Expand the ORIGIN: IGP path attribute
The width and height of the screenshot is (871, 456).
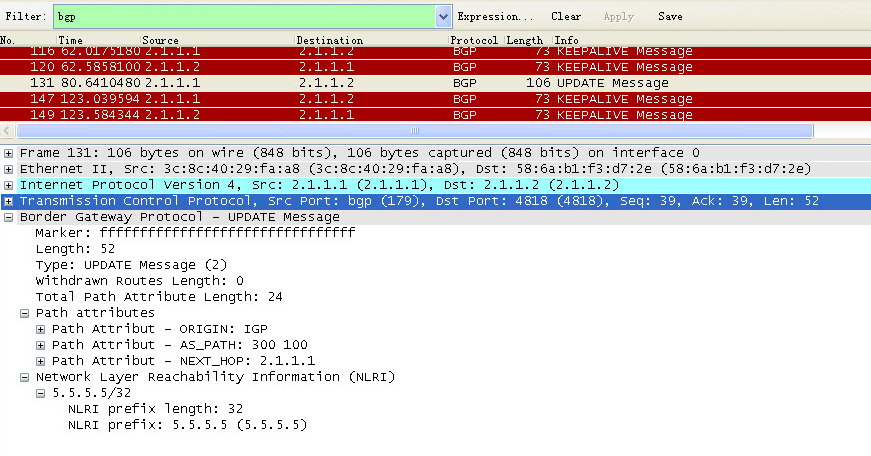[x=41, y=330]
